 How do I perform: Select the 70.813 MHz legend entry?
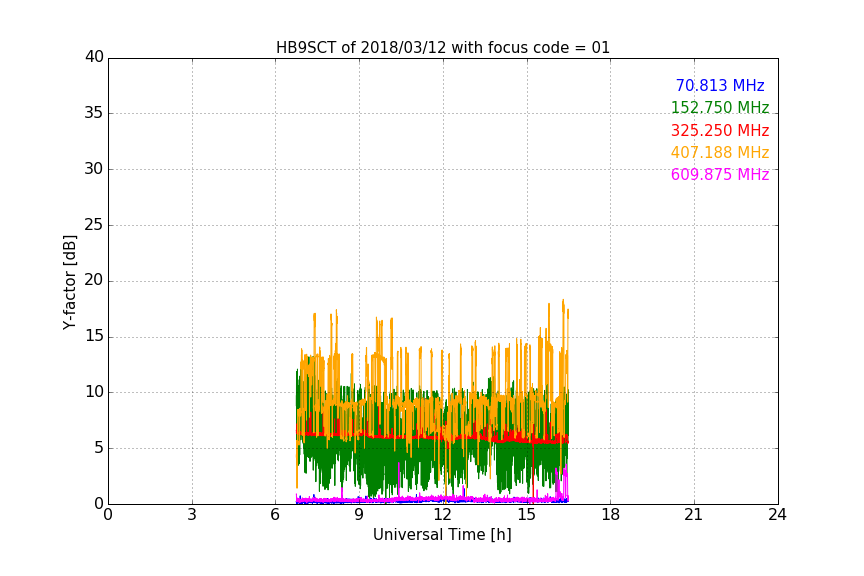720,86
